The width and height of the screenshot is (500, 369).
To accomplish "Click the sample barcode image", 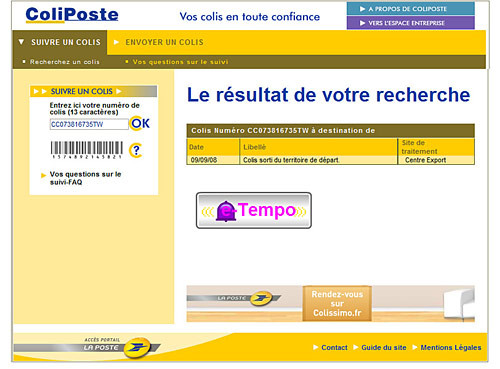I will tap(87, 150).
